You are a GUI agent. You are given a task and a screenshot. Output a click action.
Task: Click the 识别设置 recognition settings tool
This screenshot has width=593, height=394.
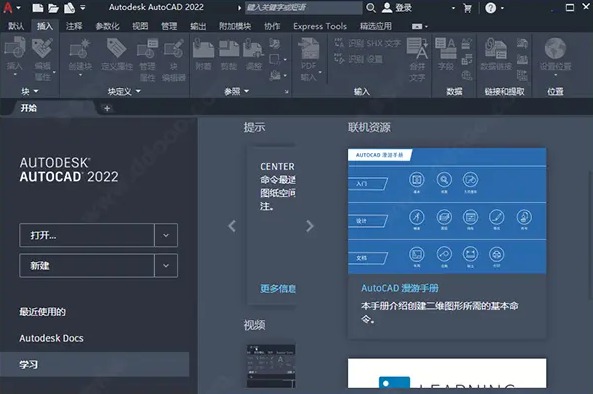[358, 59]
